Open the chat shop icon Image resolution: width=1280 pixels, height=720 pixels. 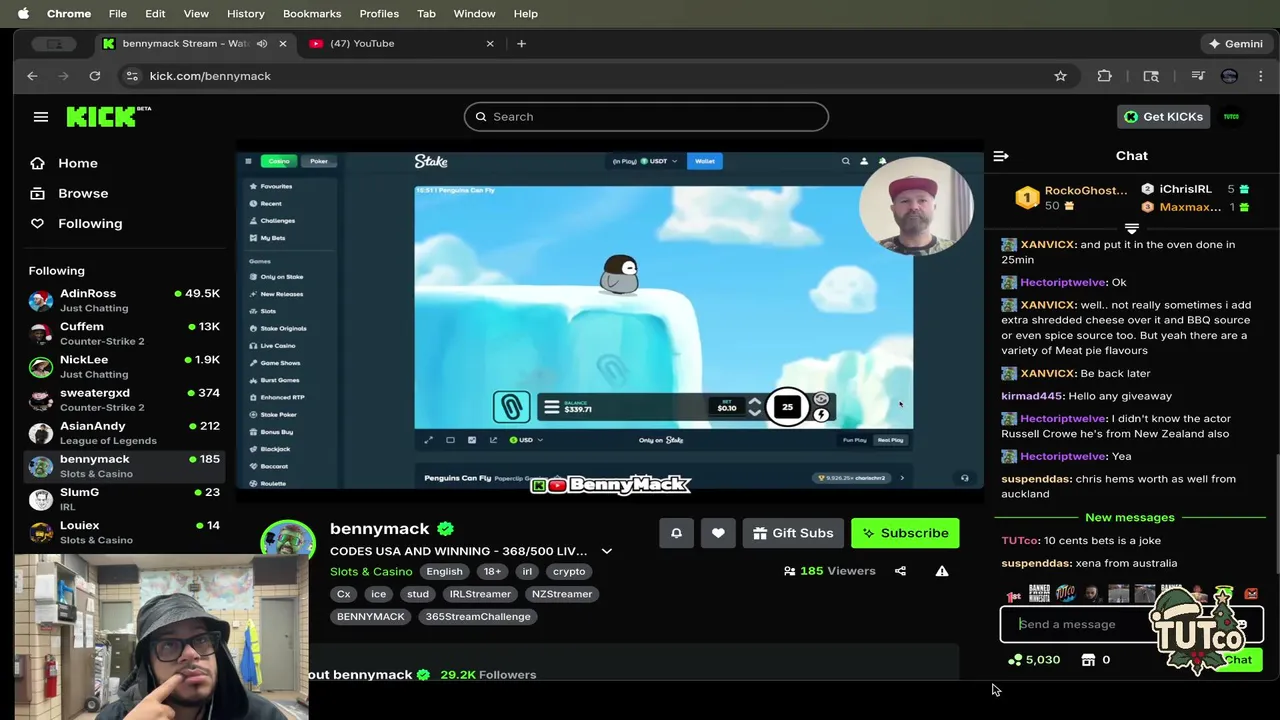(x=1088, y=660)
